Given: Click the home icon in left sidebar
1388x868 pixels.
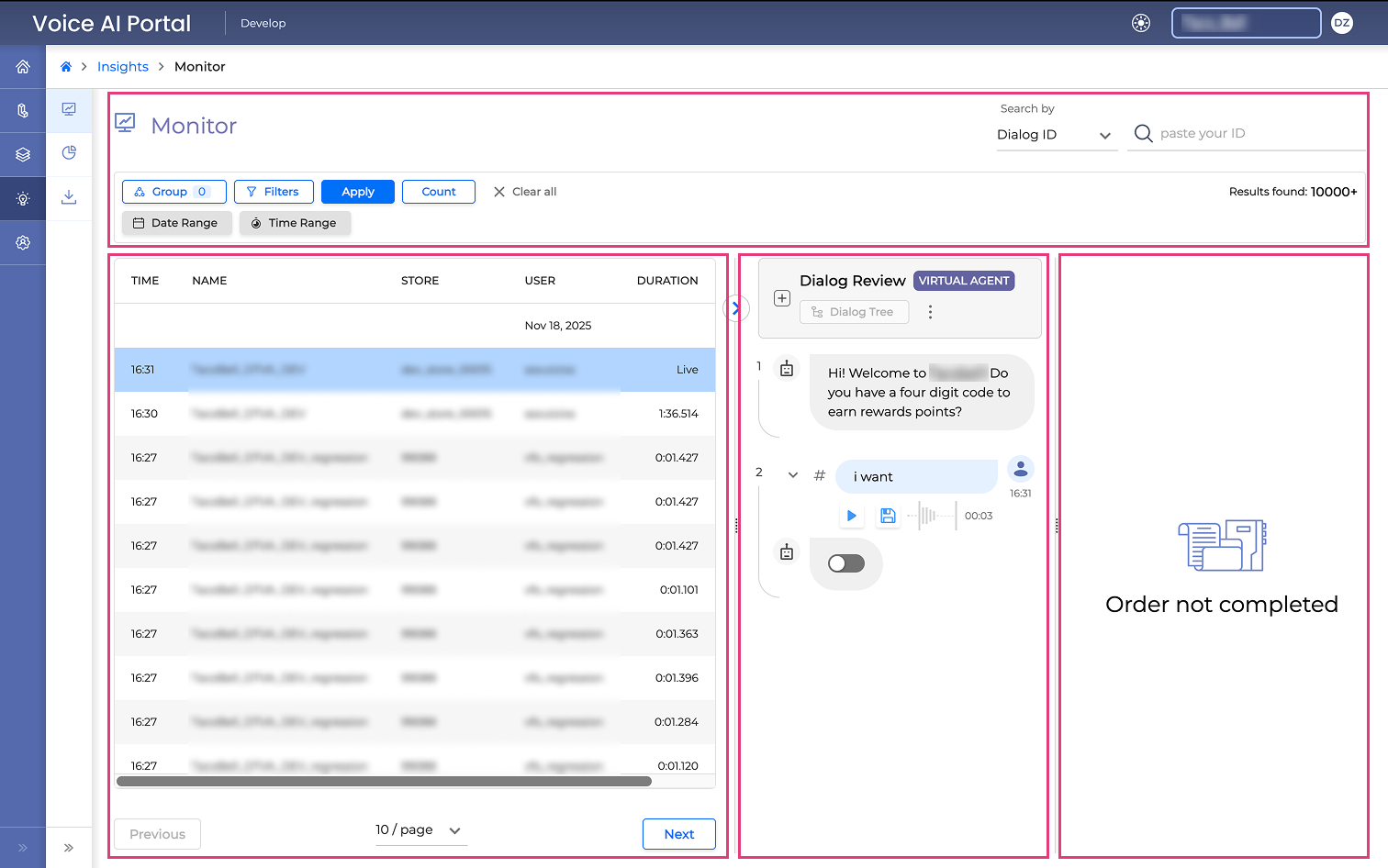Looking at the screenshot, I should [x=23, y=67].
